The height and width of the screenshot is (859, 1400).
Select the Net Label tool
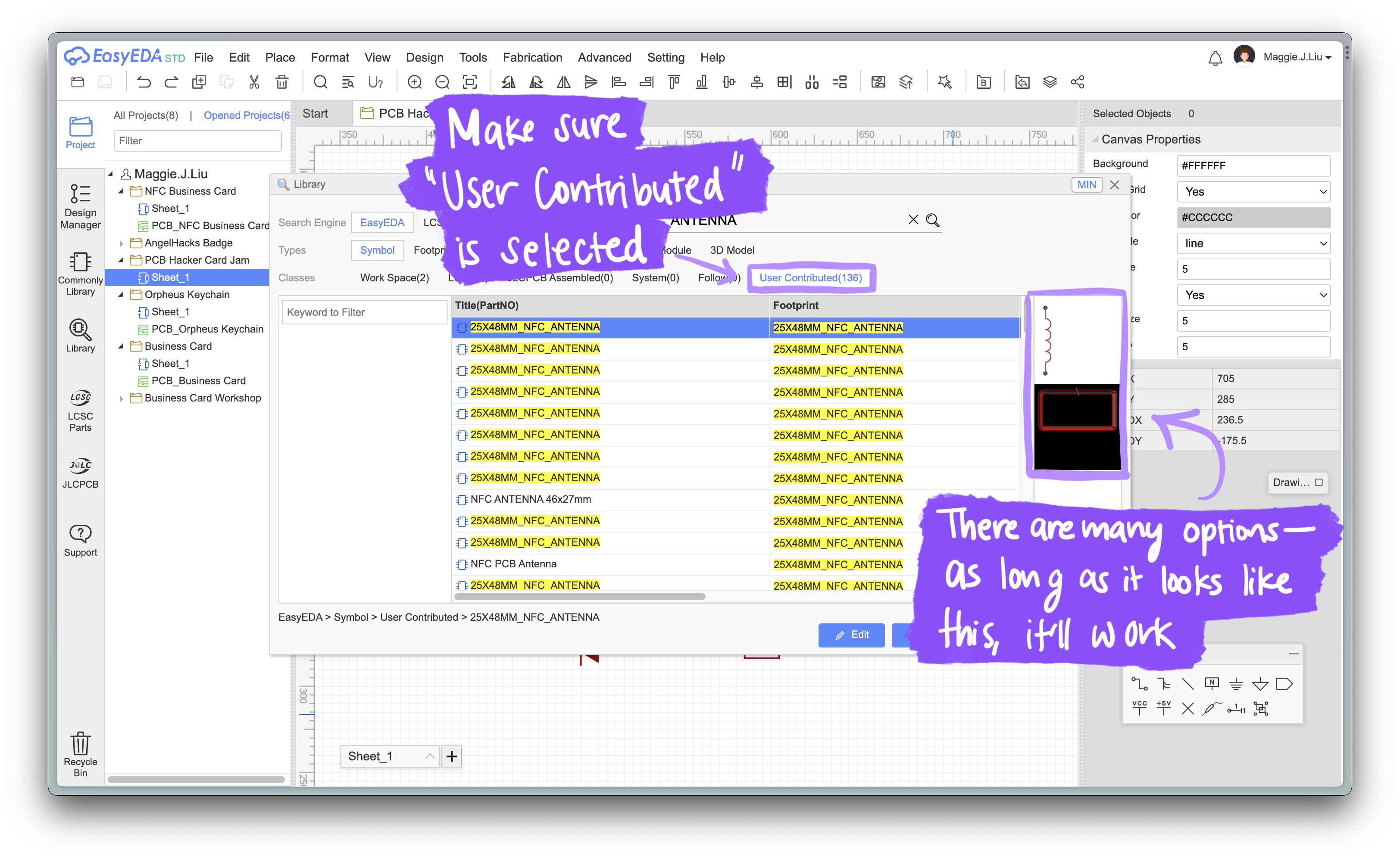click(x=1212, y=684)
